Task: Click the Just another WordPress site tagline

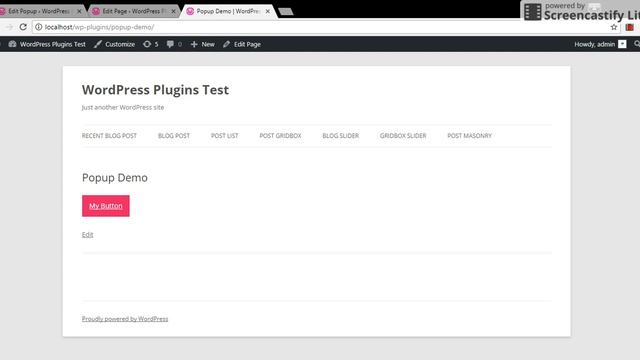Action: [x=122, y=107]
